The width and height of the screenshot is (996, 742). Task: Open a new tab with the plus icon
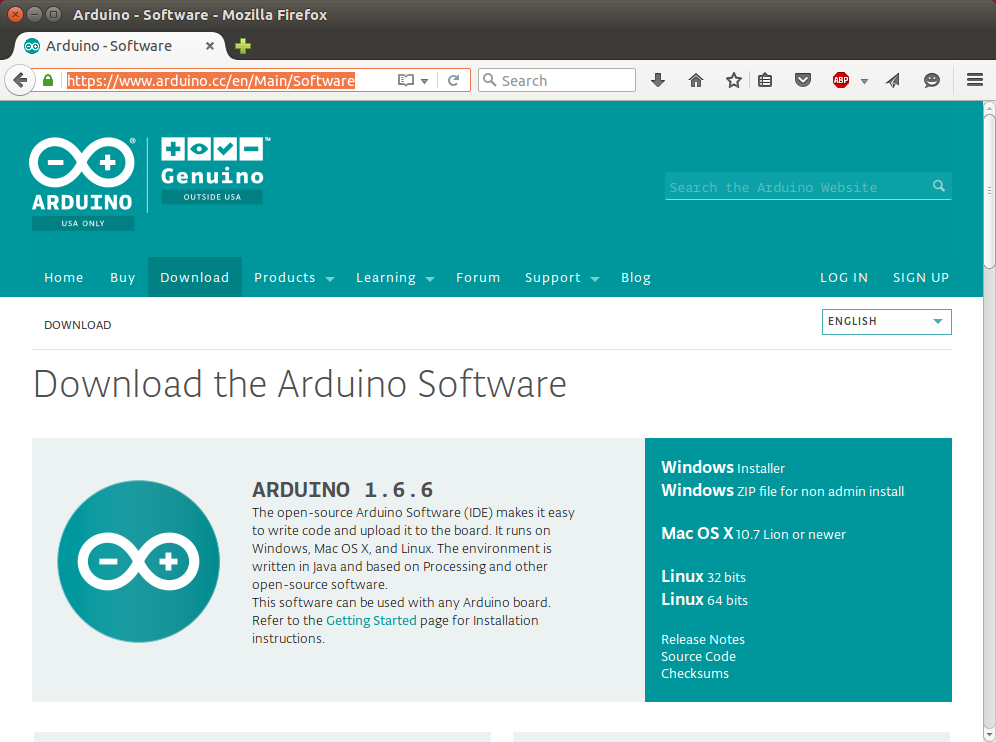point(243,46)
